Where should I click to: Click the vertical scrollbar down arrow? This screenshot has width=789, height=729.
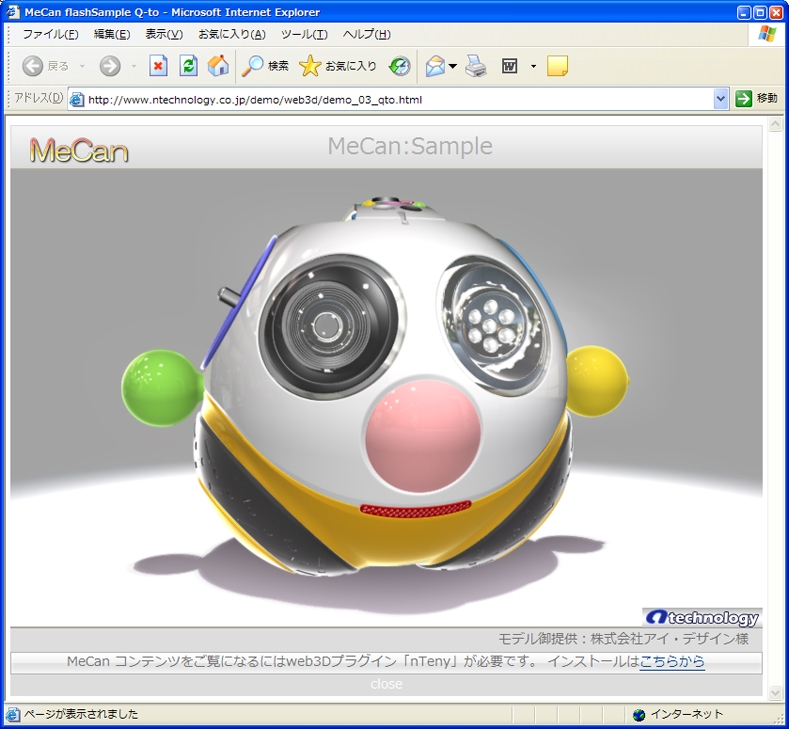tap(775, 693)
